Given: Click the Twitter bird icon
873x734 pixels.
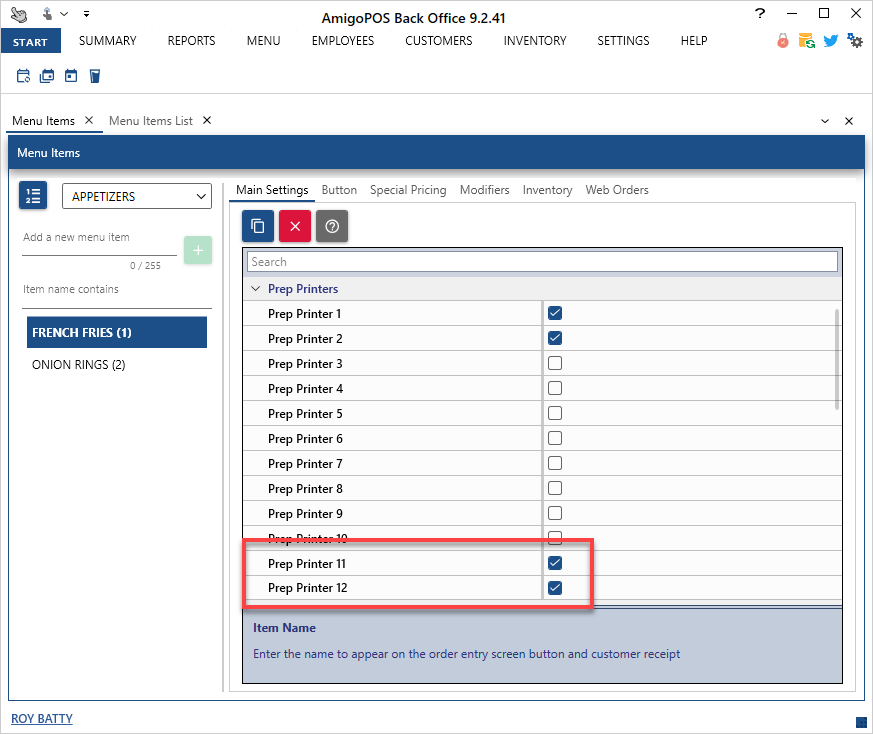Looking at the screenshot, I should click(x=830, y=41).
